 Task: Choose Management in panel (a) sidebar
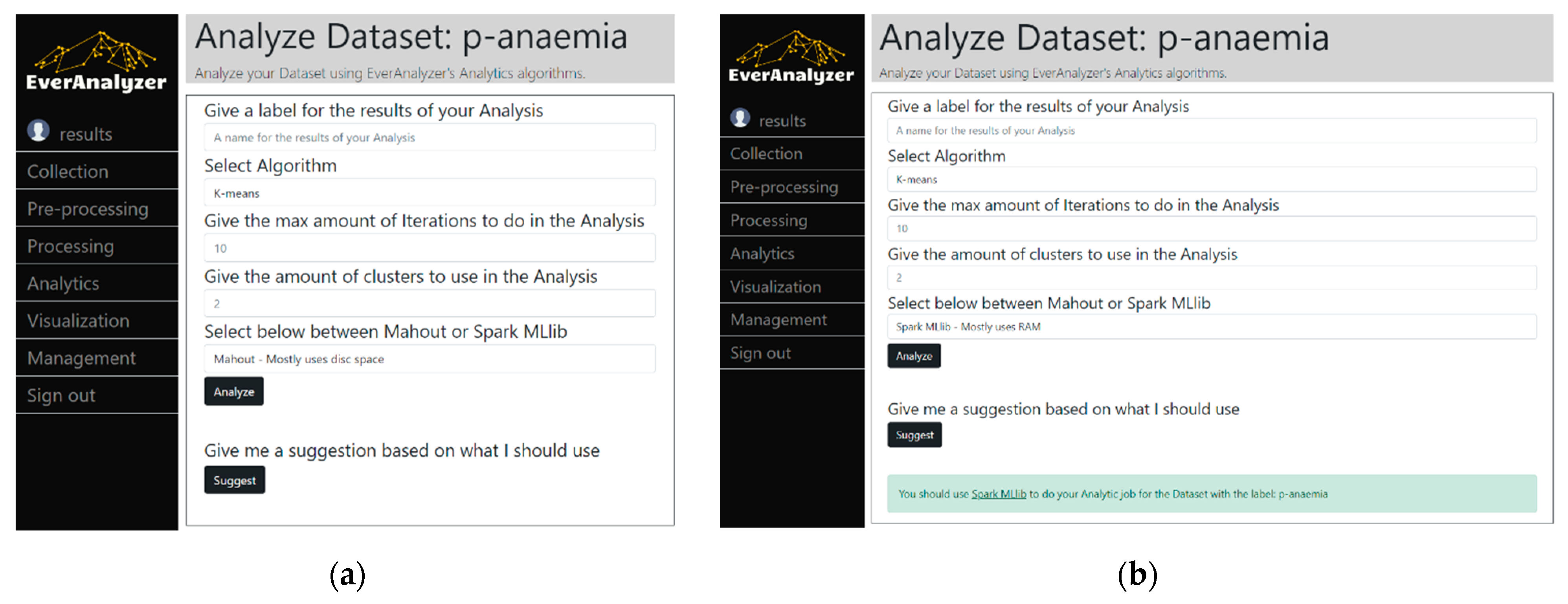tap(82, 358)
